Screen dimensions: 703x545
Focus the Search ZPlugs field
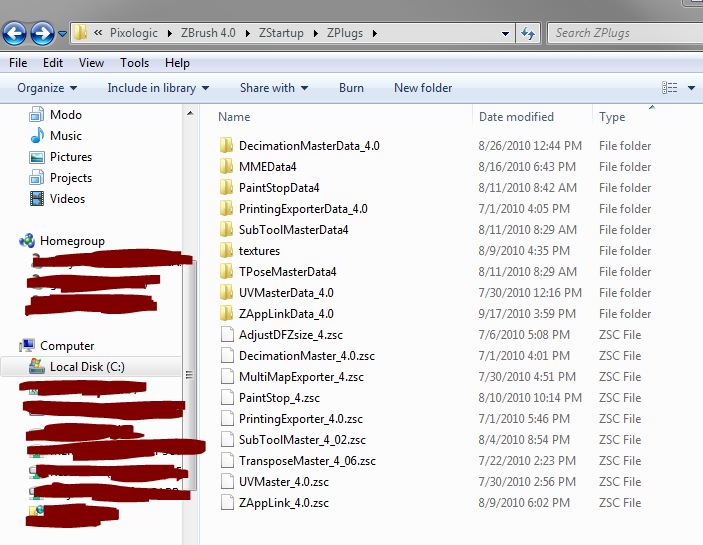(x=625, y=33)
